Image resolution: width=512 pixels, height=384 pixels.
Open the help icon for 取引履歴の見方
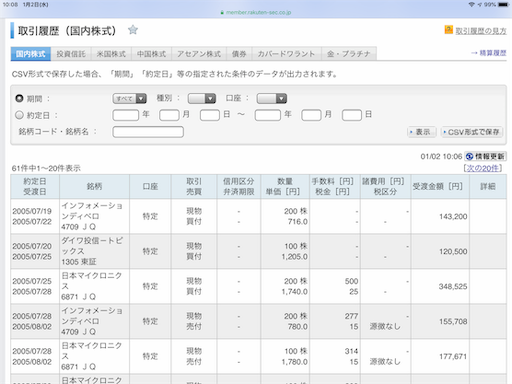pos(449,30)
